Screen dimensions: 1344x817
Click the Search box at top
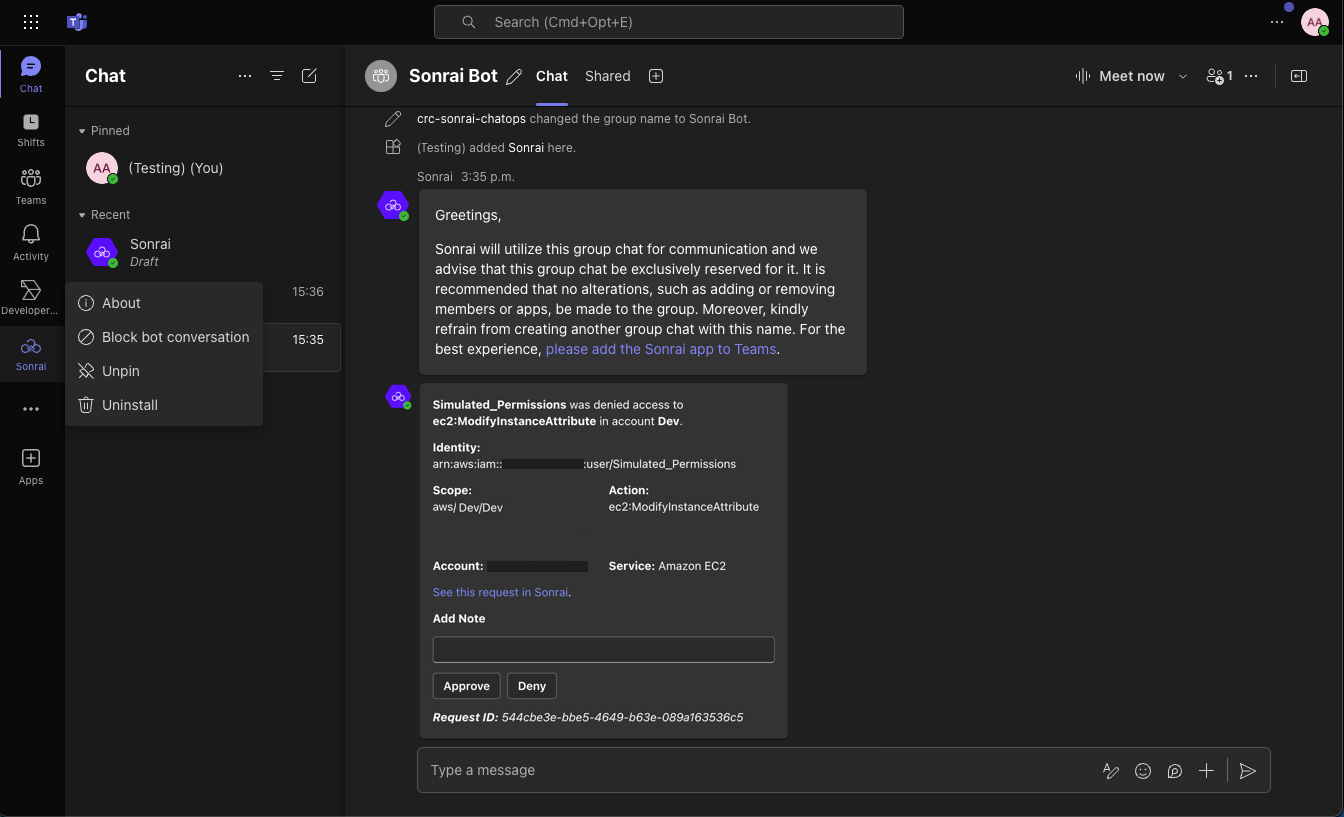tap(669, 22)
